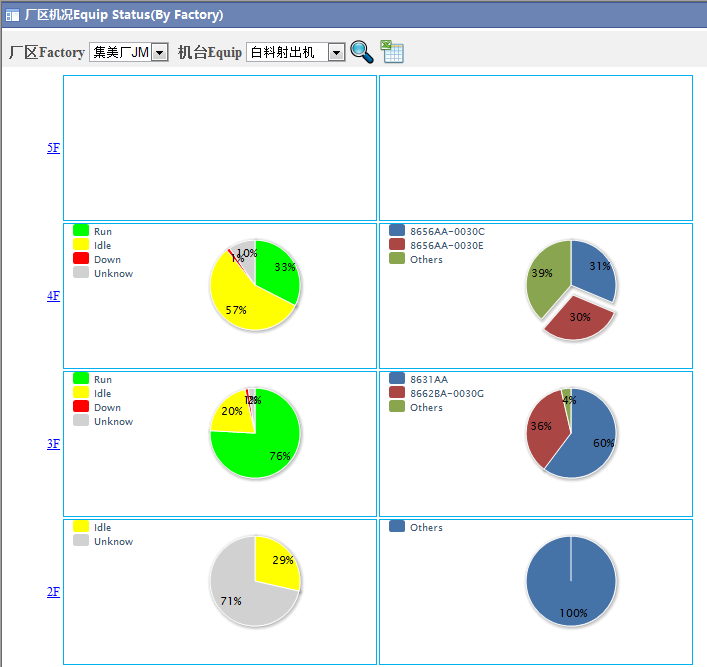Click the 白料射出机 equipment field
707x667 pixels.
coord(296,52)
